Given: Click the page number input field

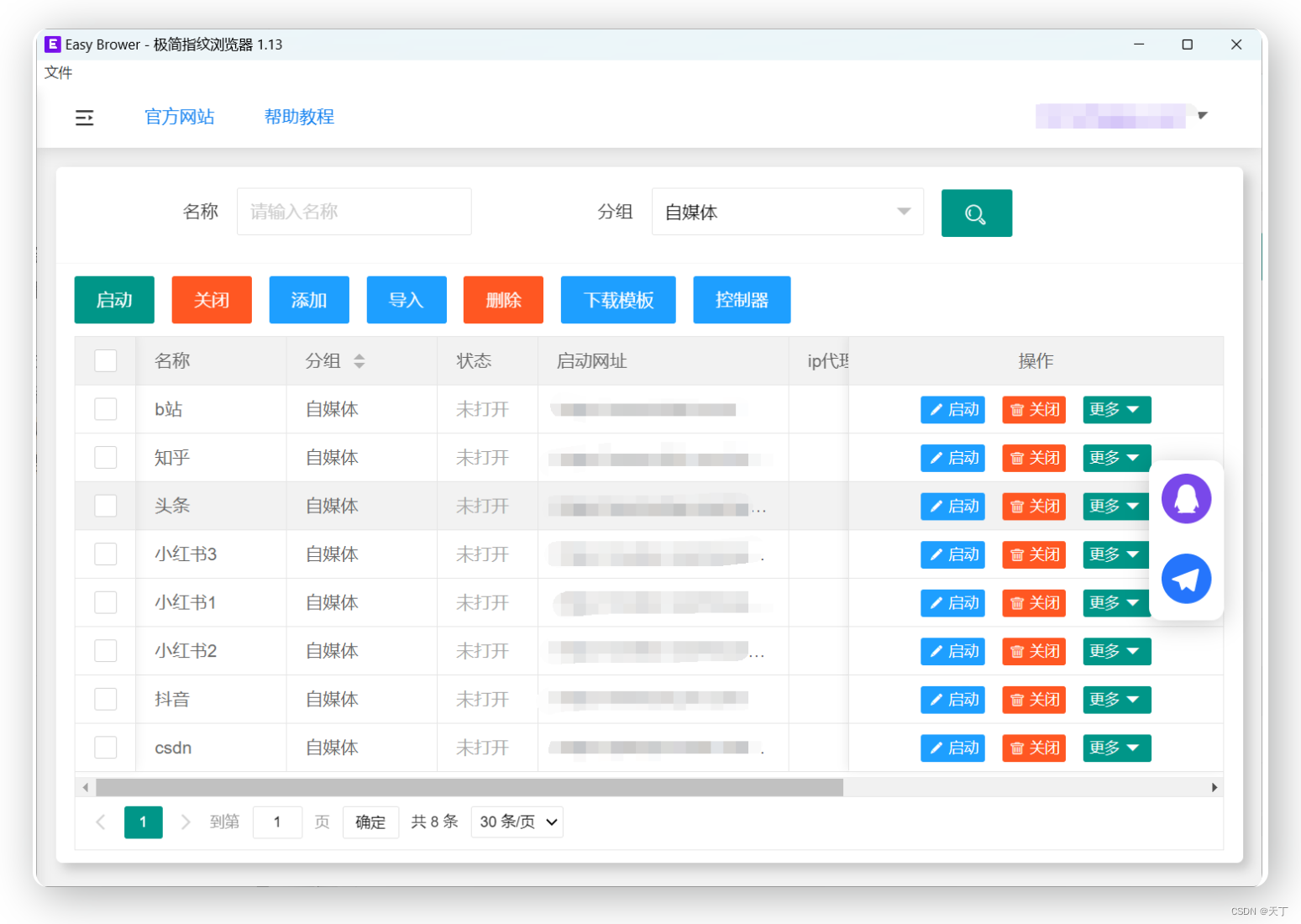Looking at the screenshot, I should click(277, 822).
